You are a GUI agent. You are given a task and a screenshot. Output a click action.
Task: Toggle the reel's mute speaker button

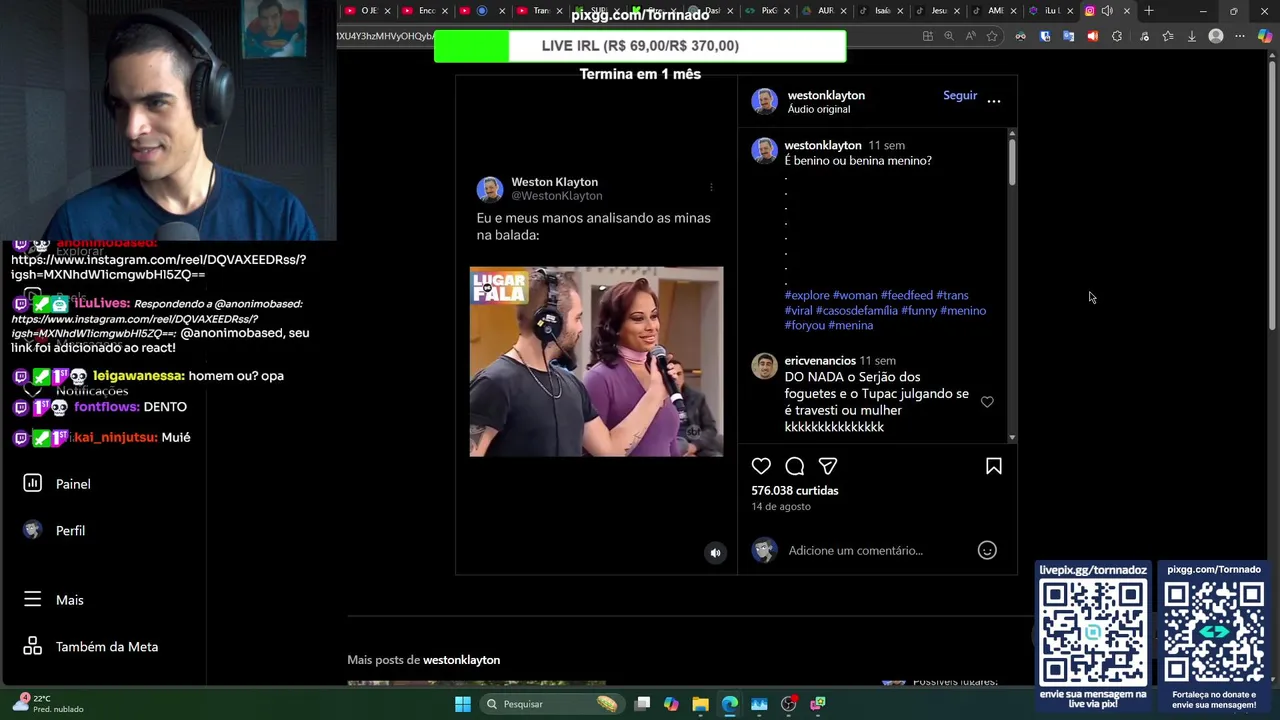point(715,553)
